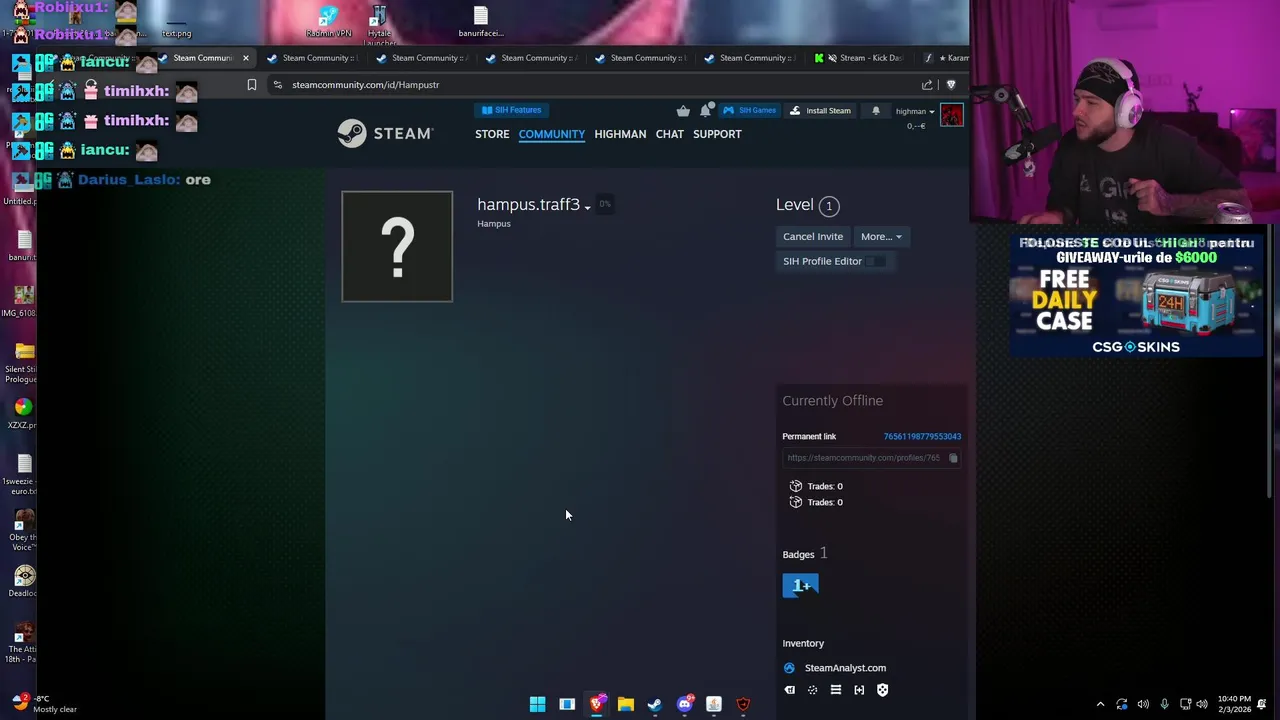The image size is (1280, 720).
Task: Click the bookmark icon beside address bar
Action: click(x=252, y=85)
